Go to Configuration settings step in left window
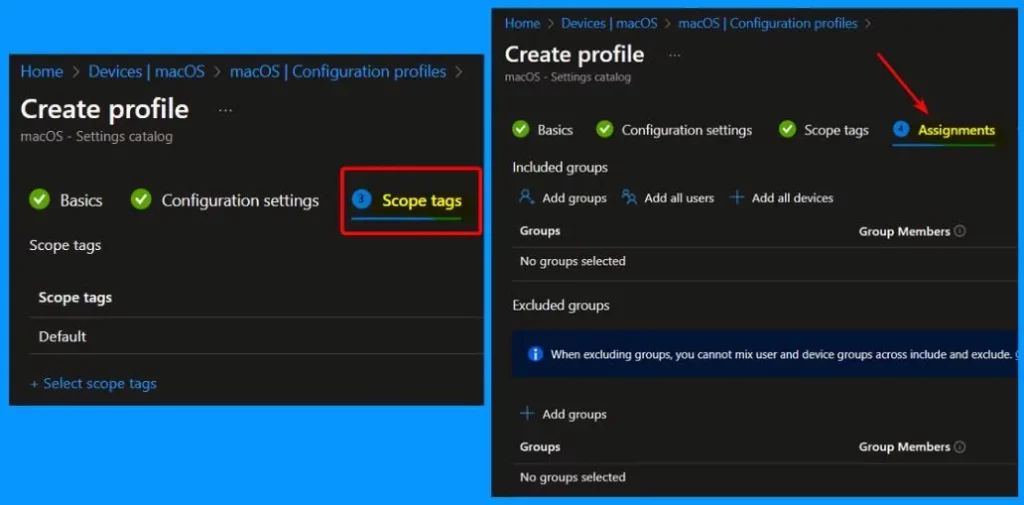 [x=240, y=201]
